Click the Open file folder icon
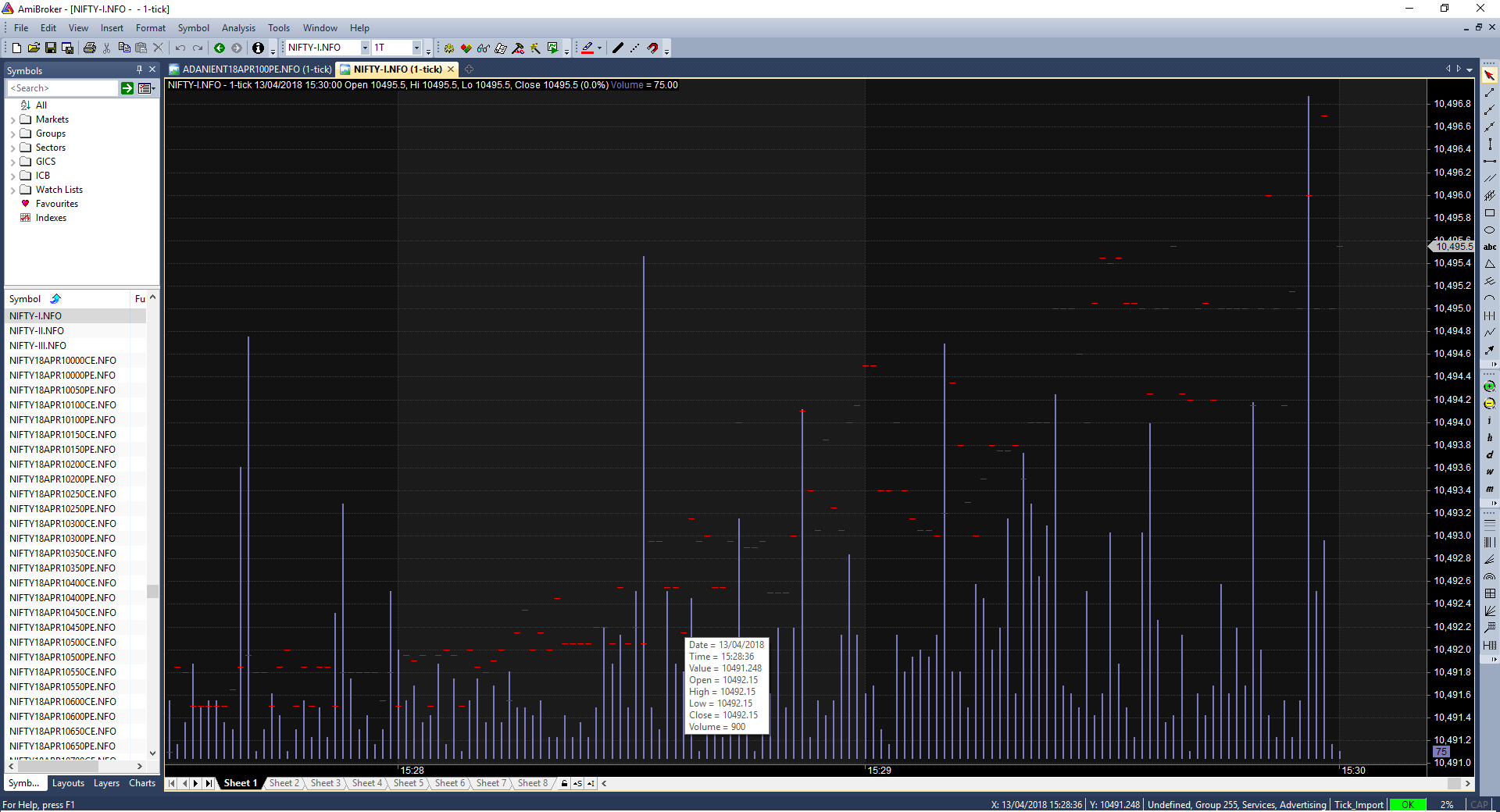 pyautogui.click(x=34, y=48)
